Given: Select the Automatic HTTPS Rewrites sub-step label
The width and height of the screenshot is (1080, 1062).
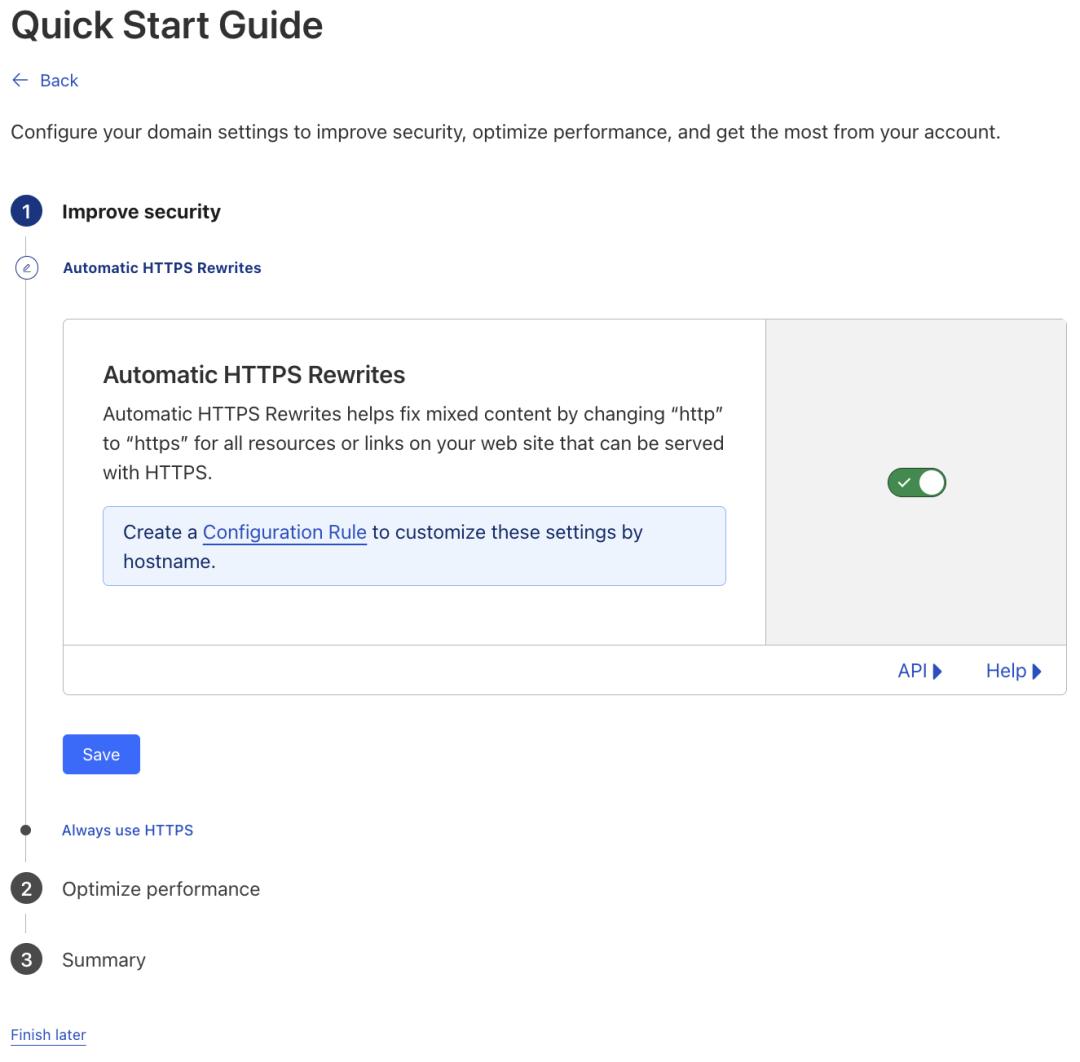Looking at the screenshot, I should pyautogui.click(x=162, y=268).
